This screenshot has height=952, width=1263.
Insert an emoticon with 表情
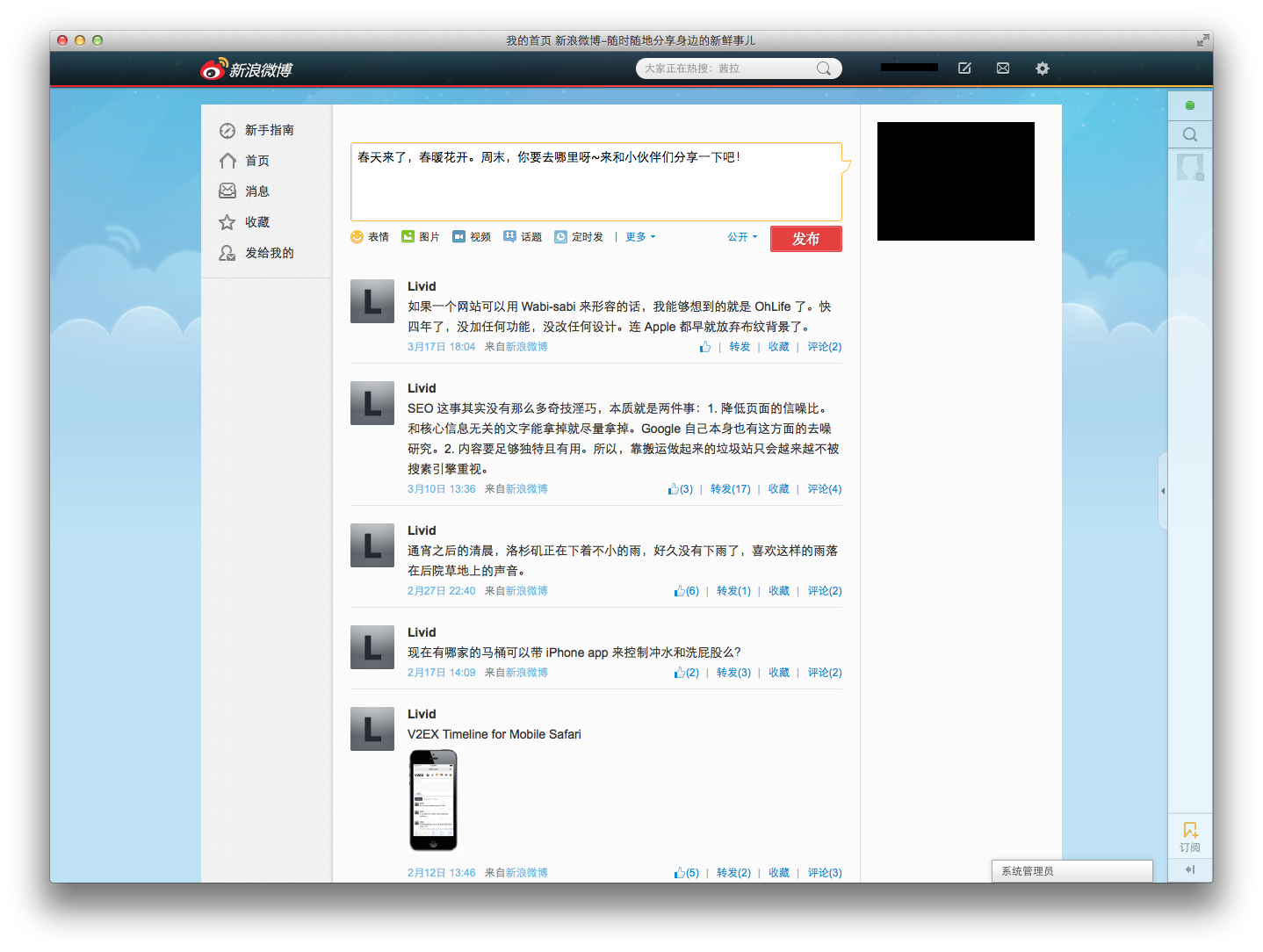tap(370, 237)
